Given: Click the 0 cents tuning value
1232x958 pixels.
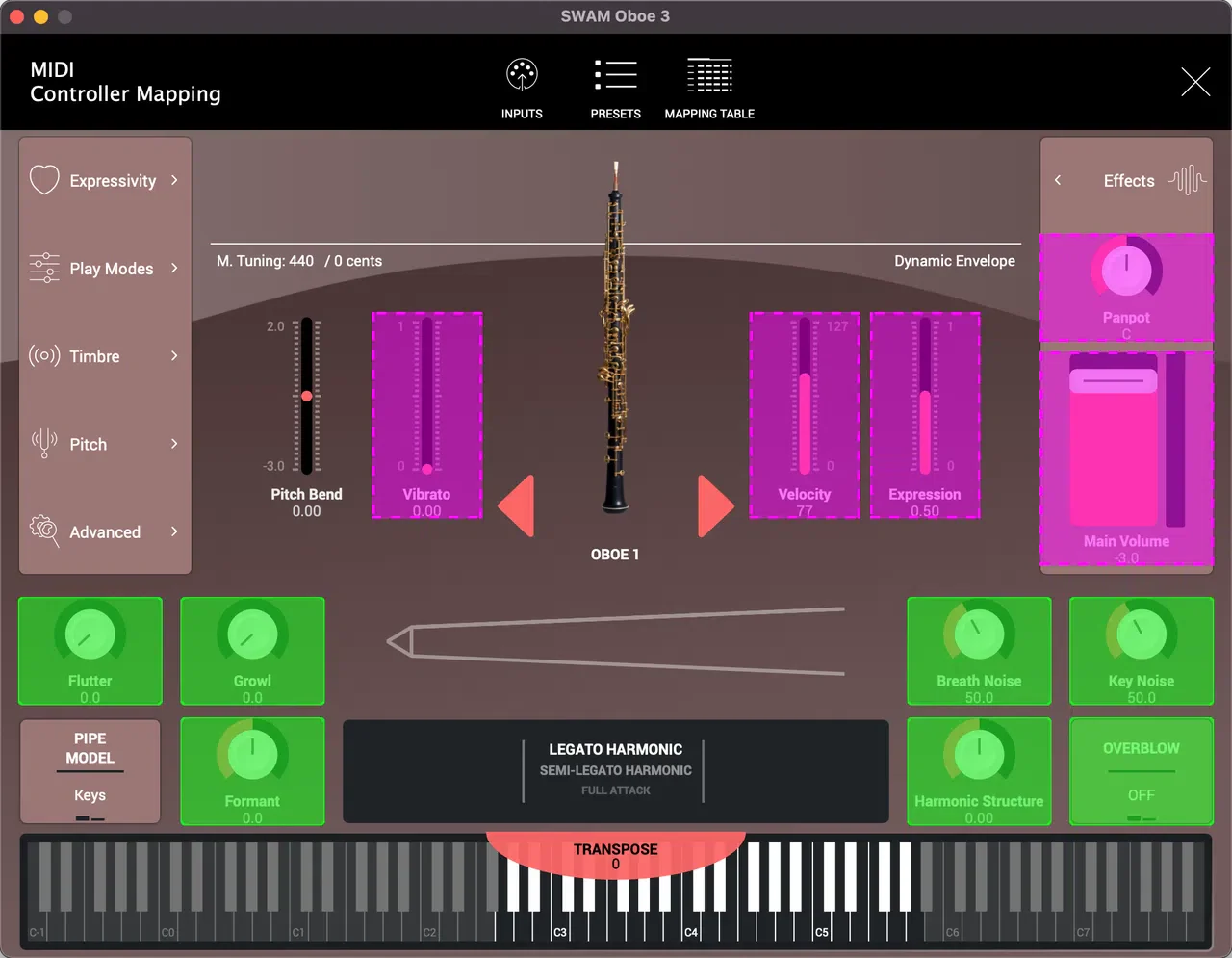Looking at the screenshot, I should click(358, 261).
